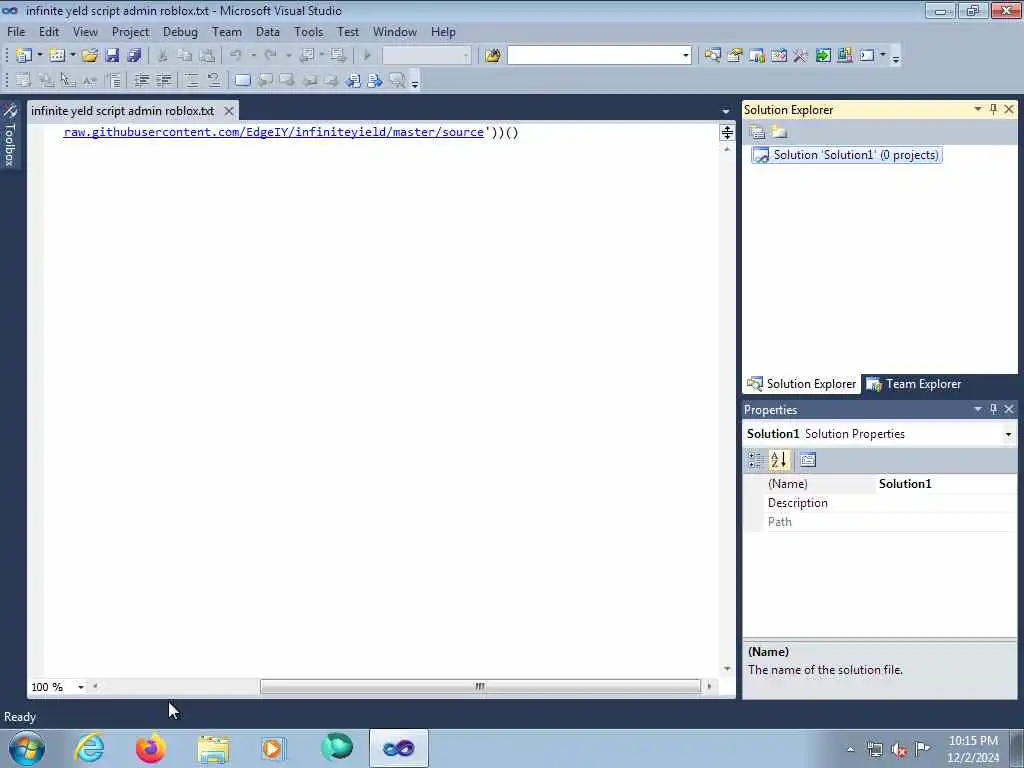
Task: Select the infinite yeld script admin roblox.txt tab
Action: point(123,111)
